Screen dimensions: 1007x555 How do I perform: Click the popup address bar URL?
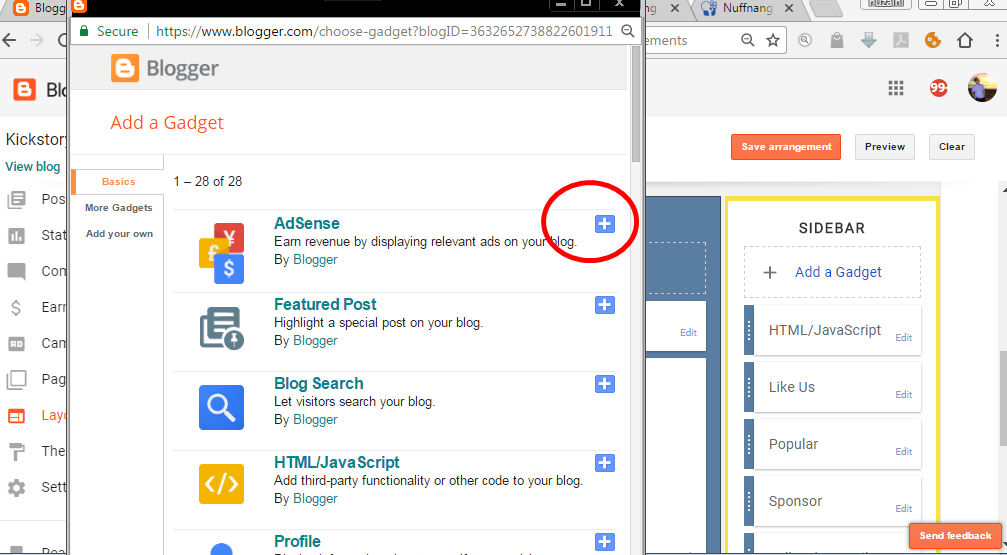[384, 31]
